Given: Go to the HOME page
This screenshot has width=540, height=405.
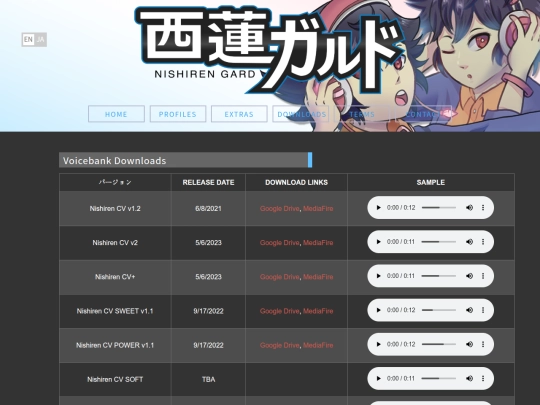Looking at the screenshot, I should tap(116, 114).
